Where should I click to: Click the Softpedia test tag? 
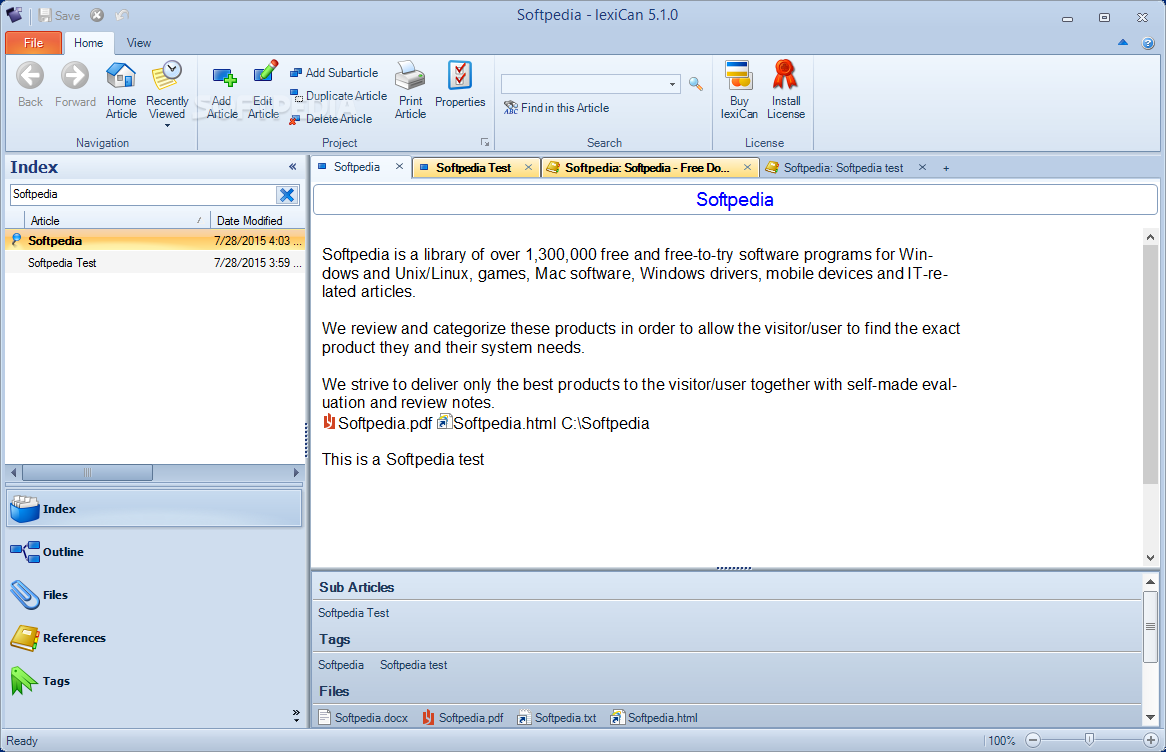point(413,665)
